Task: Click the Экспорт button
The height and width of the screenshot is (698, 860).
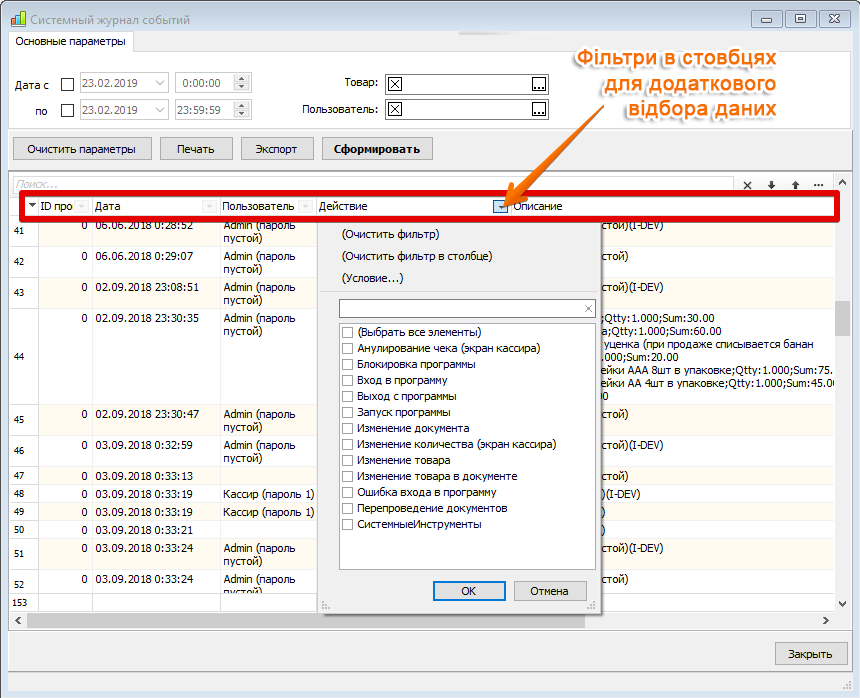Action: [x=276, y=149]
